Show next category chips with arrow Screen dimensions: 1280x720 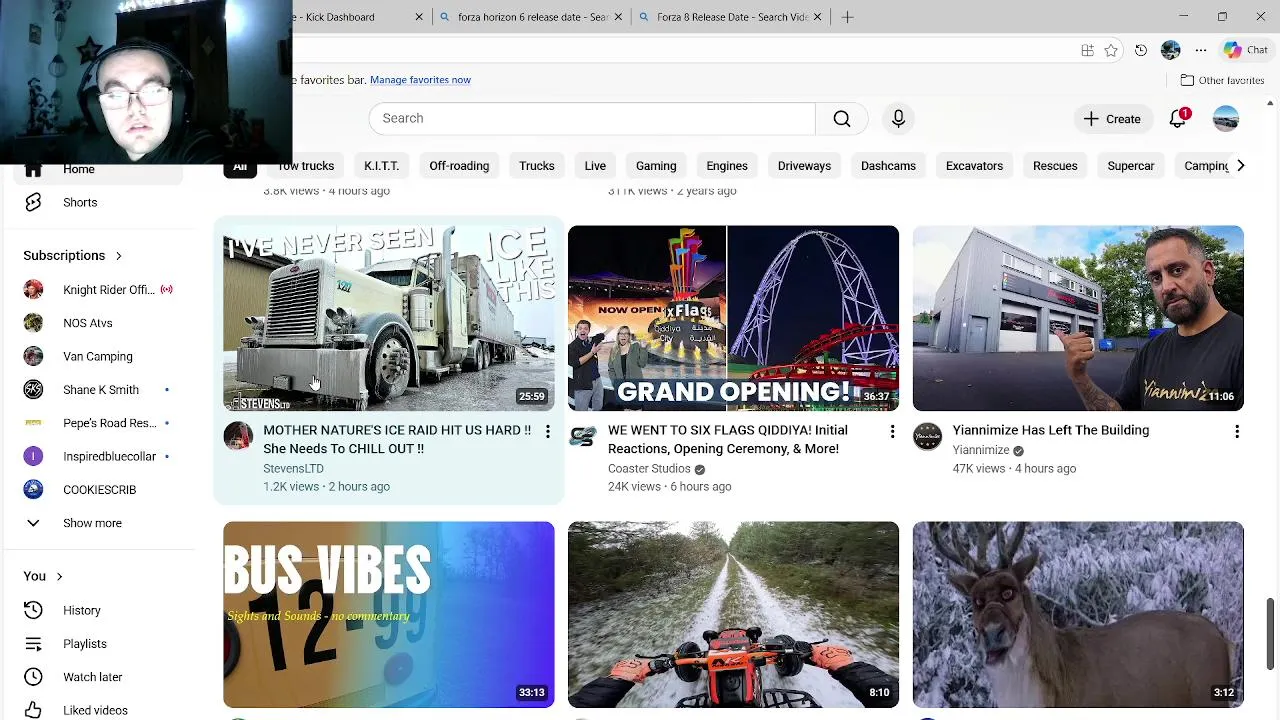1240,166
